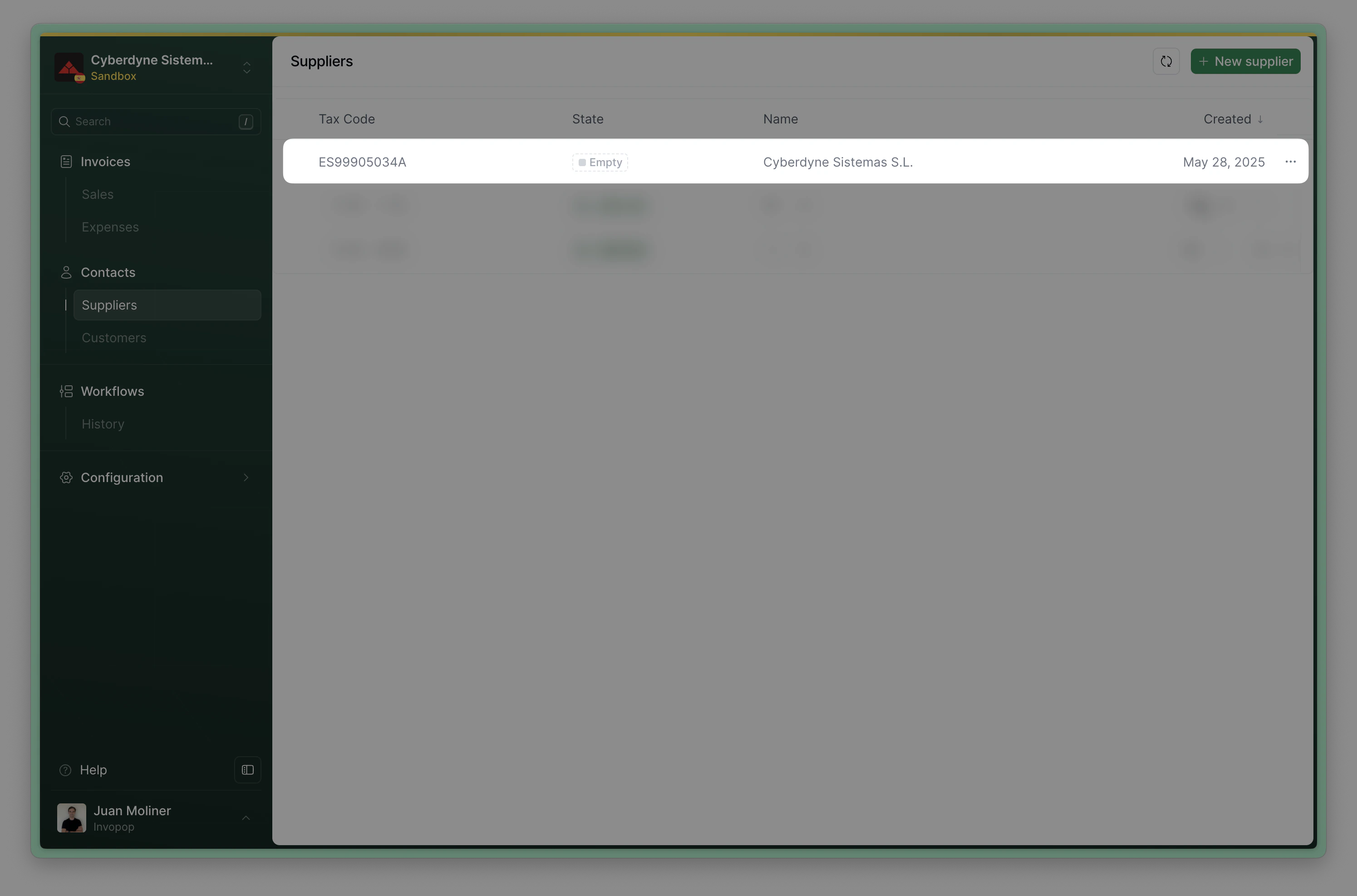
Task: Click the New supplier button
Action: click(1246, 61)
